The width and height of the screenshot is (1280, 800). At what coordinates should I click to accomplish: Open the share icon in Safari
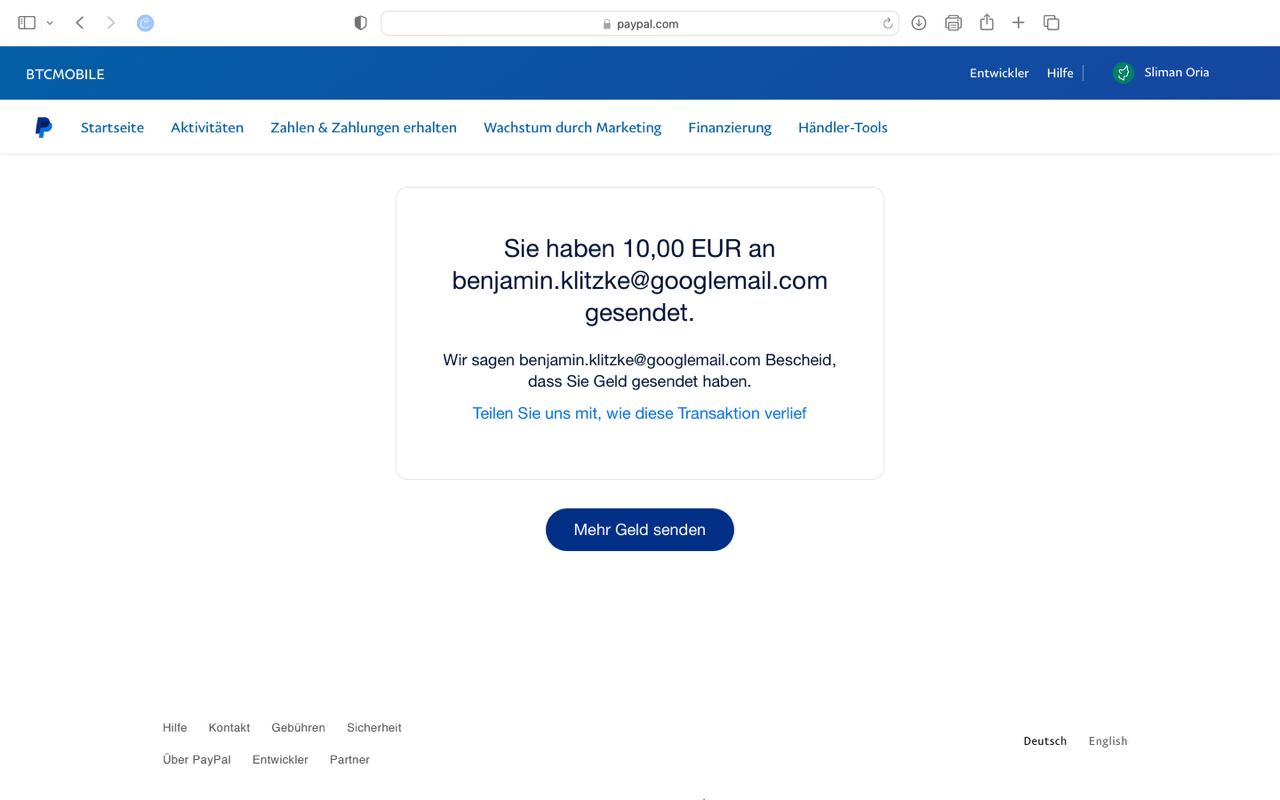tap(986, 23)
